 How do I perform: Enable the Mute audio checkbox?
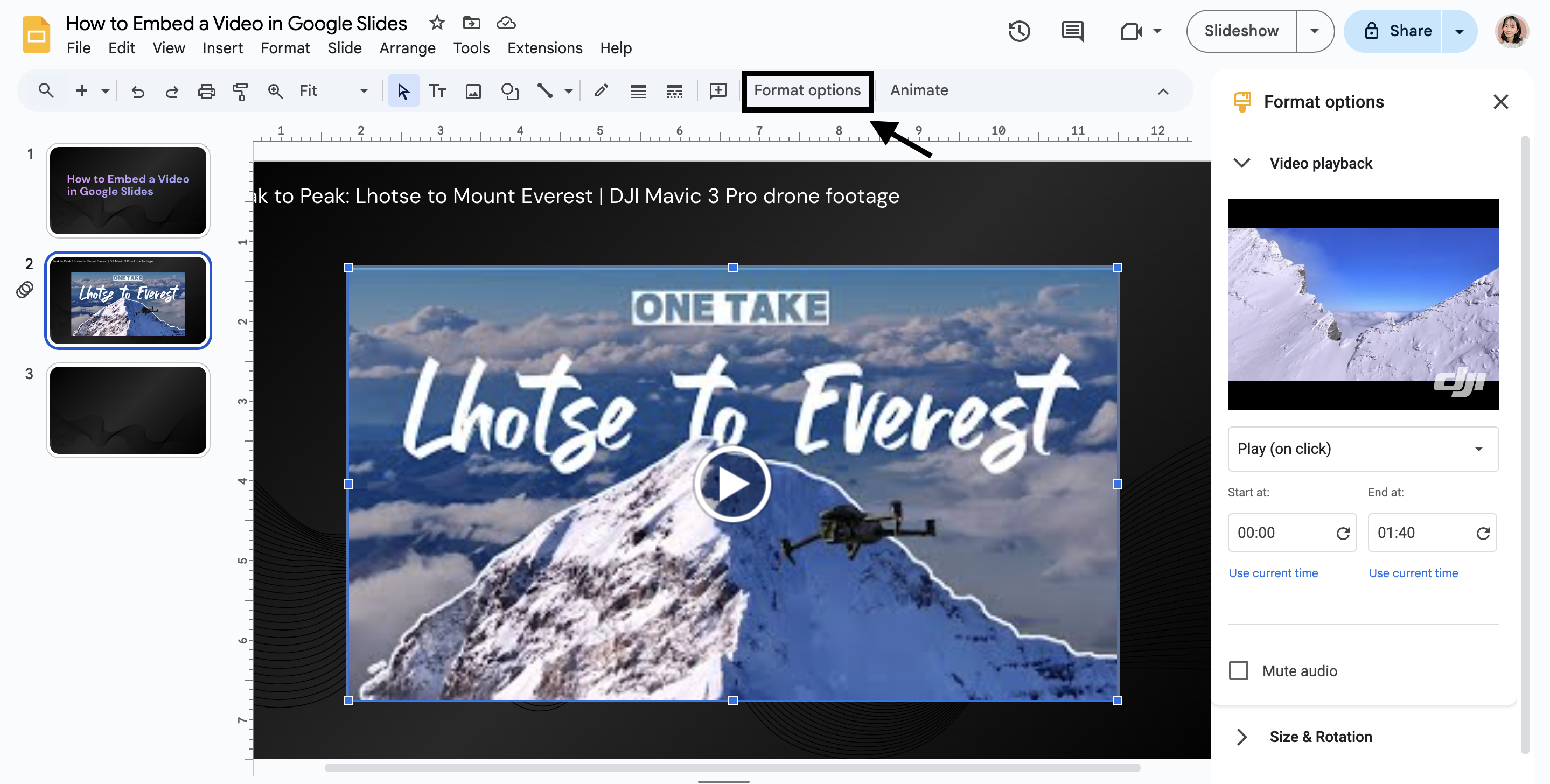tap(1238, 670)
